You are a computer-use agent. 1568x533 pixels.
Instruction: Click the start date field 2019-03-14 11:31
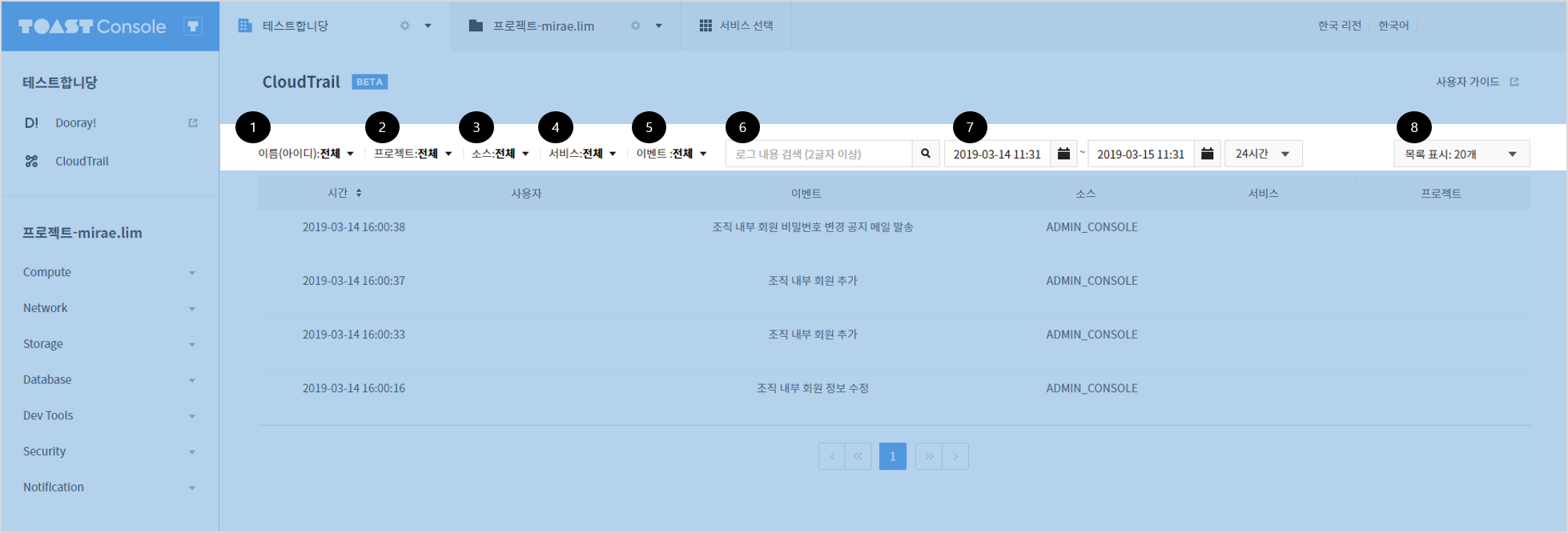[997, 154]
